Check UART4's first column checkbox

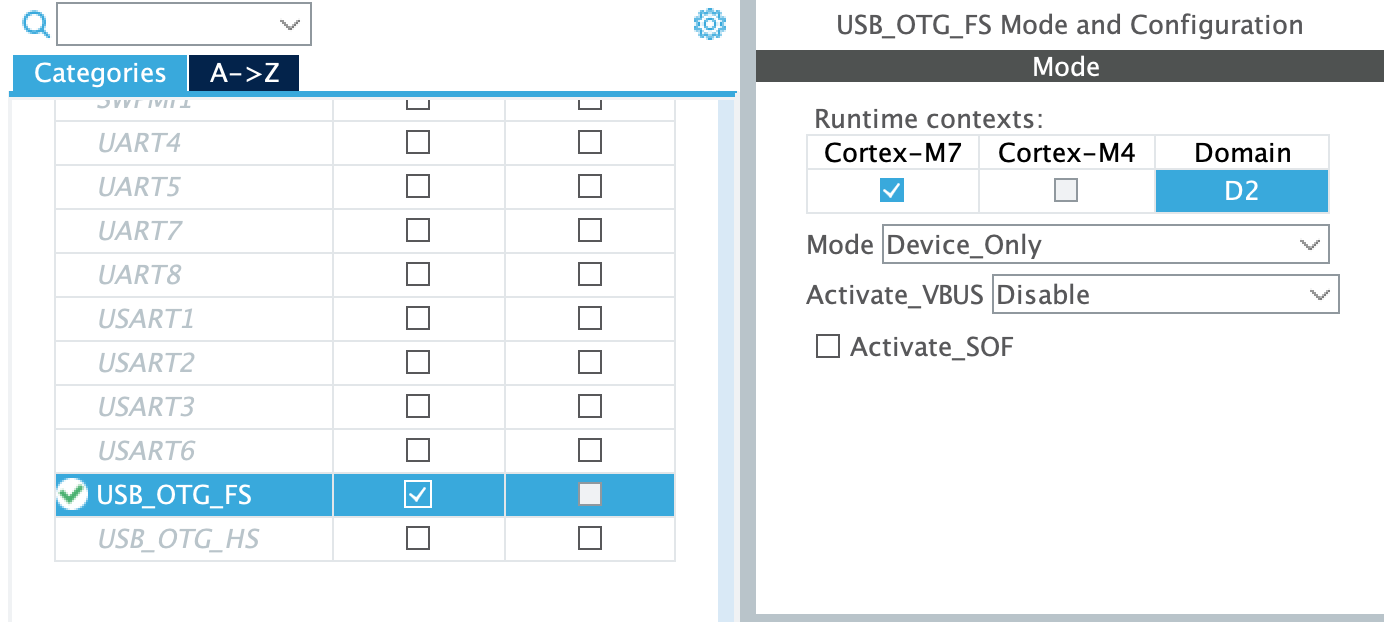tap(417, 142)
